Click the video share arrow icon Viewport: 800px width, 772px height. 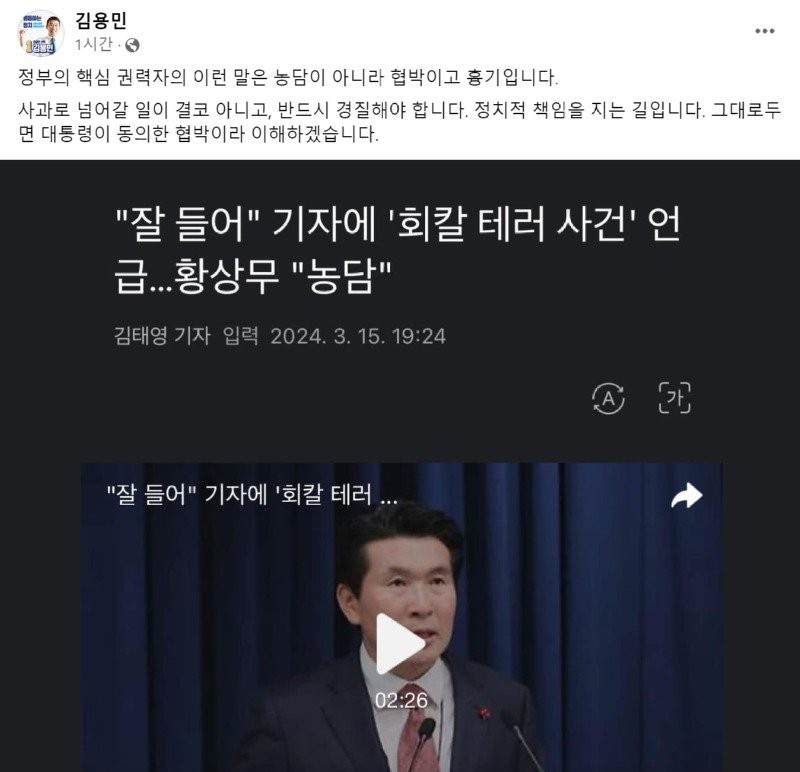tap(686, 495)
